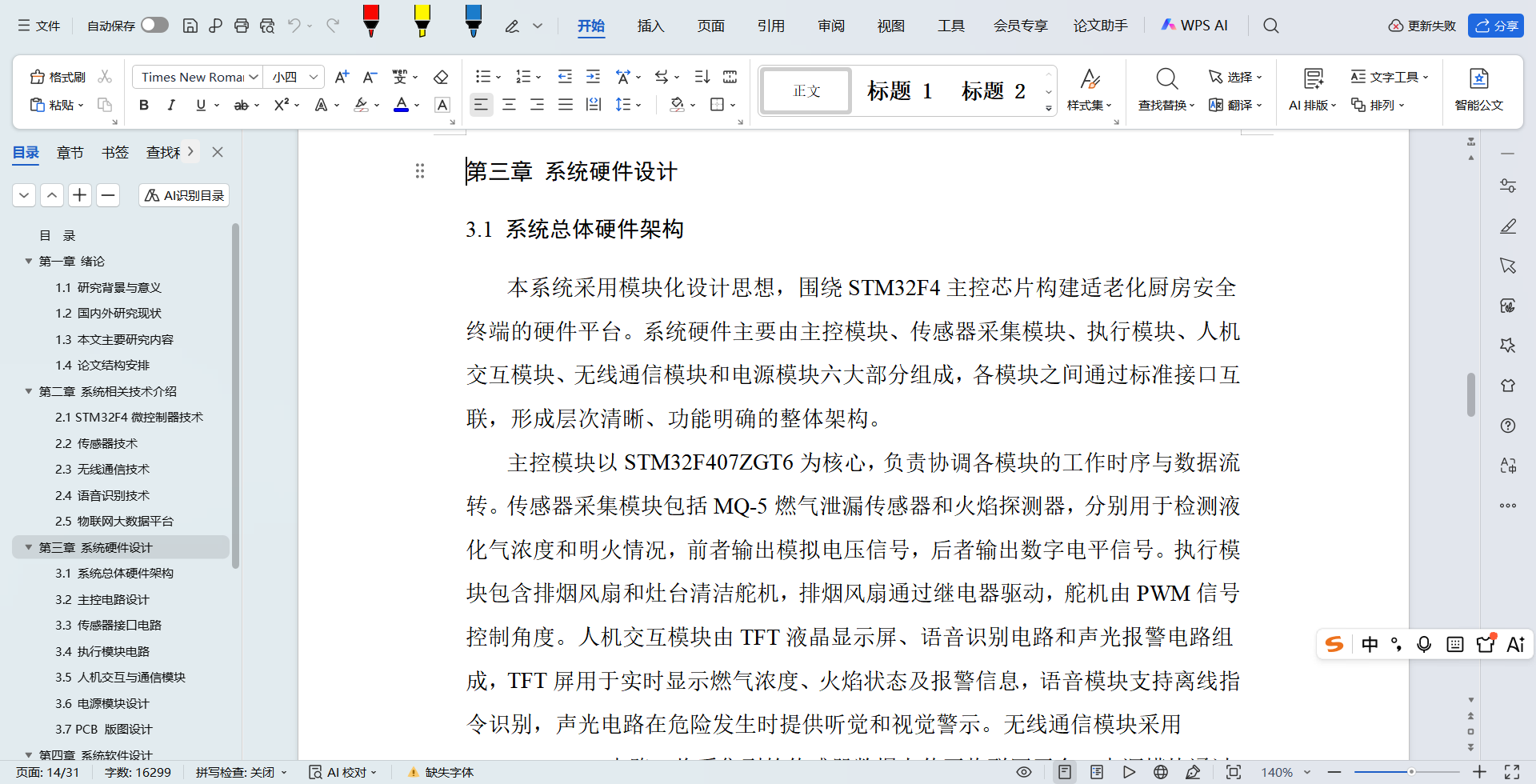Image resolution: width=1536 pixels, height=784 pixels.
Task: Jump to 3.2 主控电路设计 in outline
Action: click(x=102, y=599)
